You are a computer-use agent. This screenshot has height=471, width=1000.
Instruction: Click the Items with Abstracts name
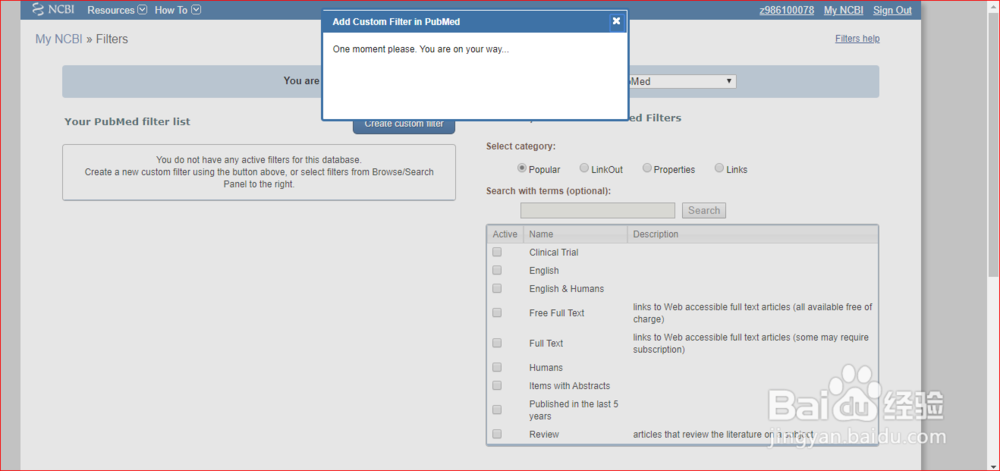[x=570, y=386]
